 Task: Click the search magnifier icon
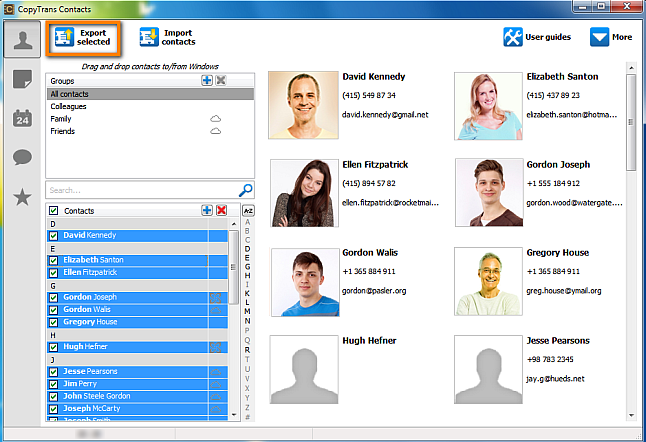[x=246, y=190]
